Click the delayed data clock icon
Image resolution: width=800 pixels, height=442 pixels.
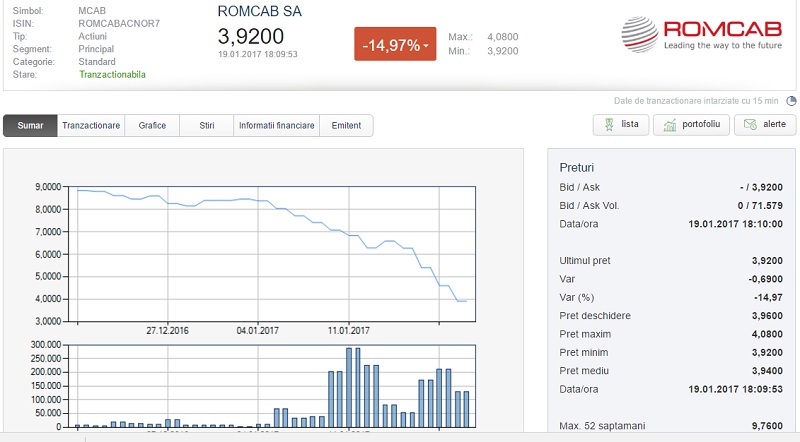click(x=791, y=101)
